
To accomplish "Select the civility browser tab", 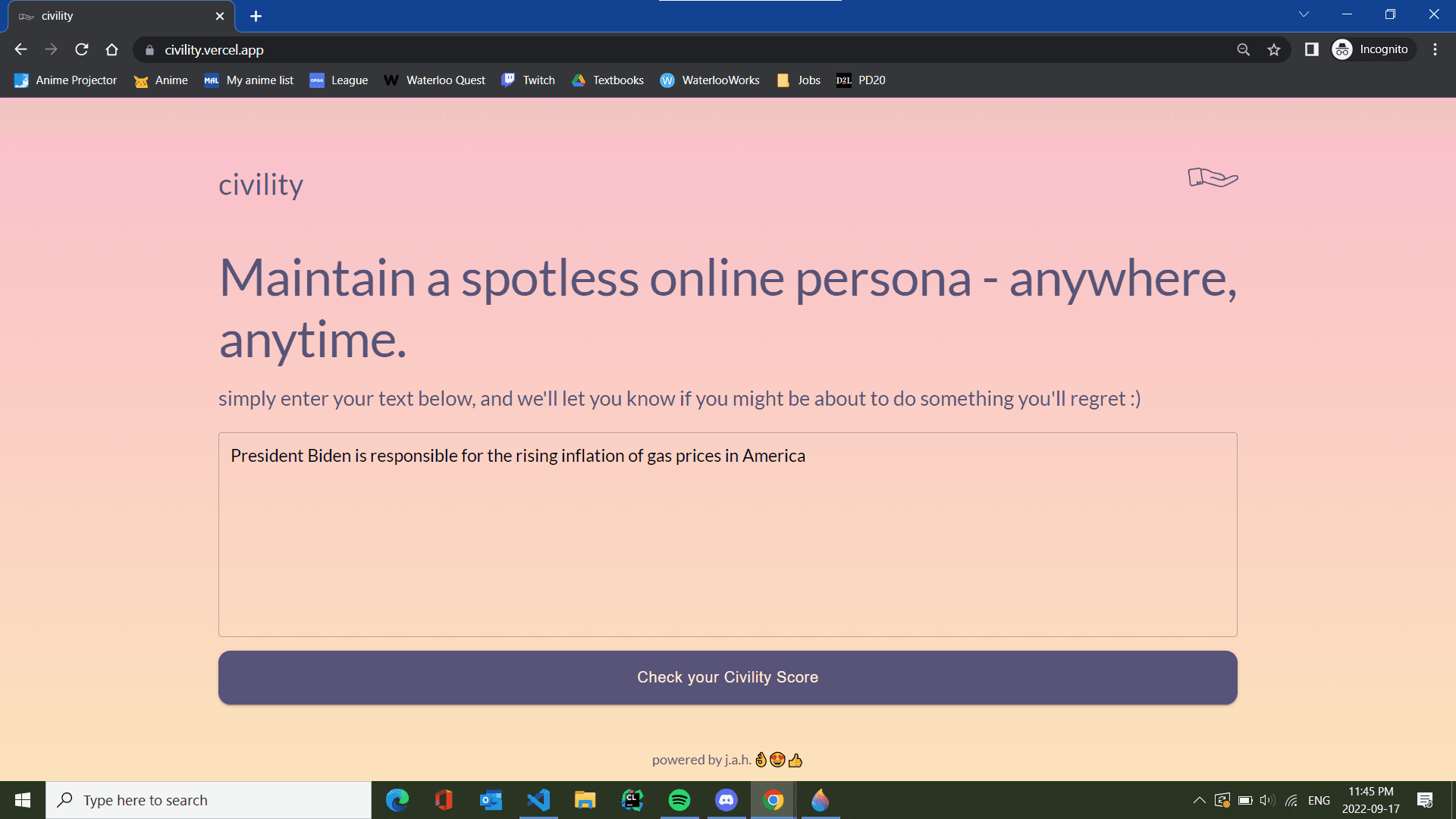I will click(114, 16).
